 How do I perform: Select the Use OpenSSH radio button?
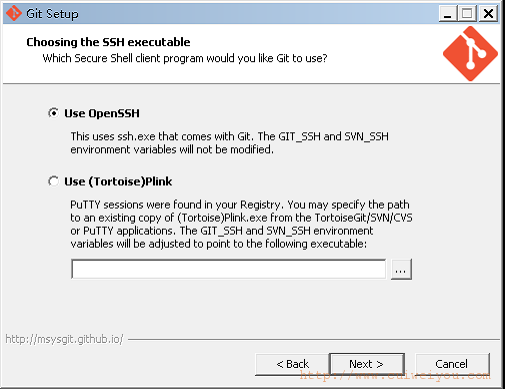click(x=53, y=113)
